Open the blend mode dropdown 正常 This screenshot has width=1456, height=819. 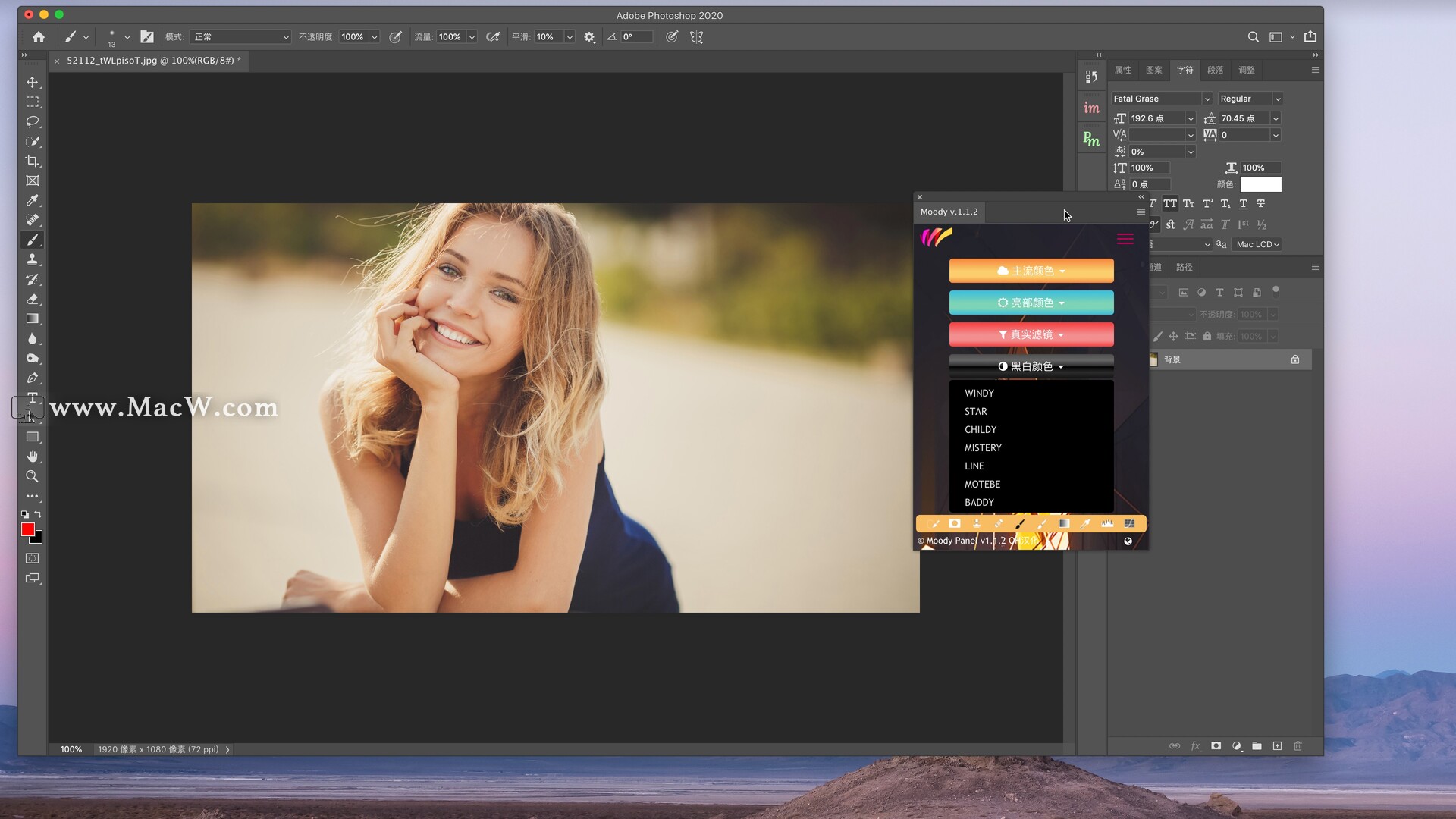[240, 36]
